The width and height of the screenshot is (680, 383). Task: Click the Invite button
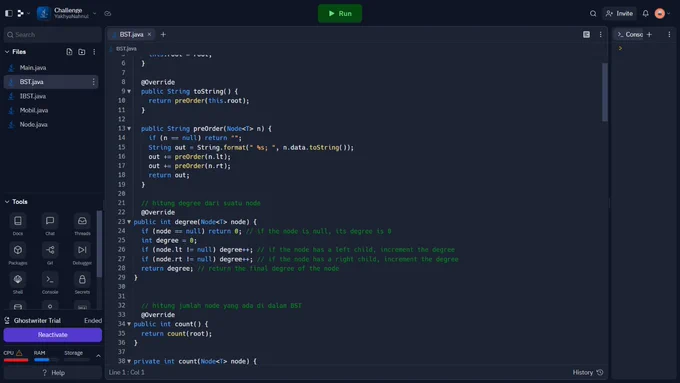(619, 13)
